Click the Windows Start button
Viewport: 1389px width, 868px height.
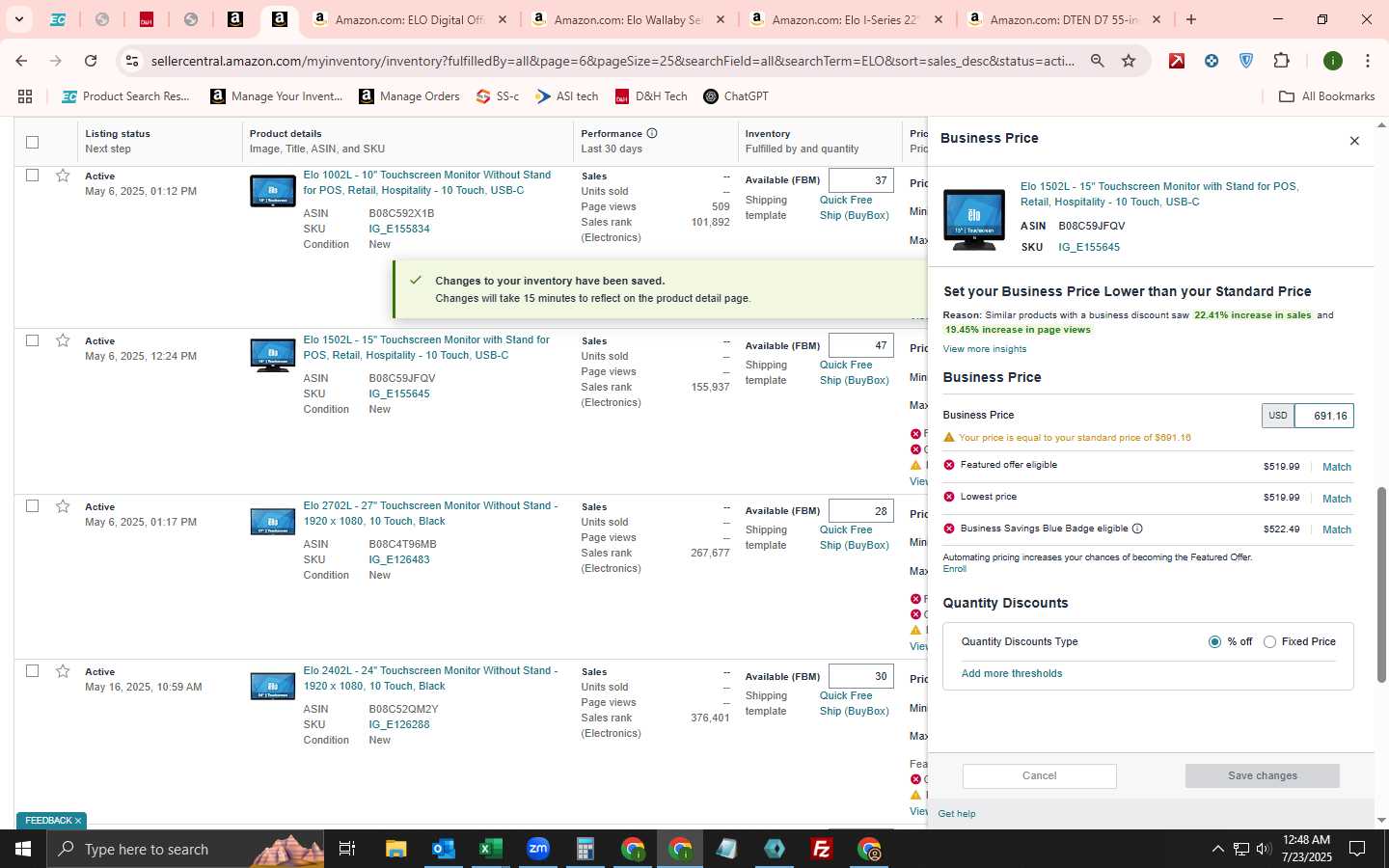click(x=23, y=849)
